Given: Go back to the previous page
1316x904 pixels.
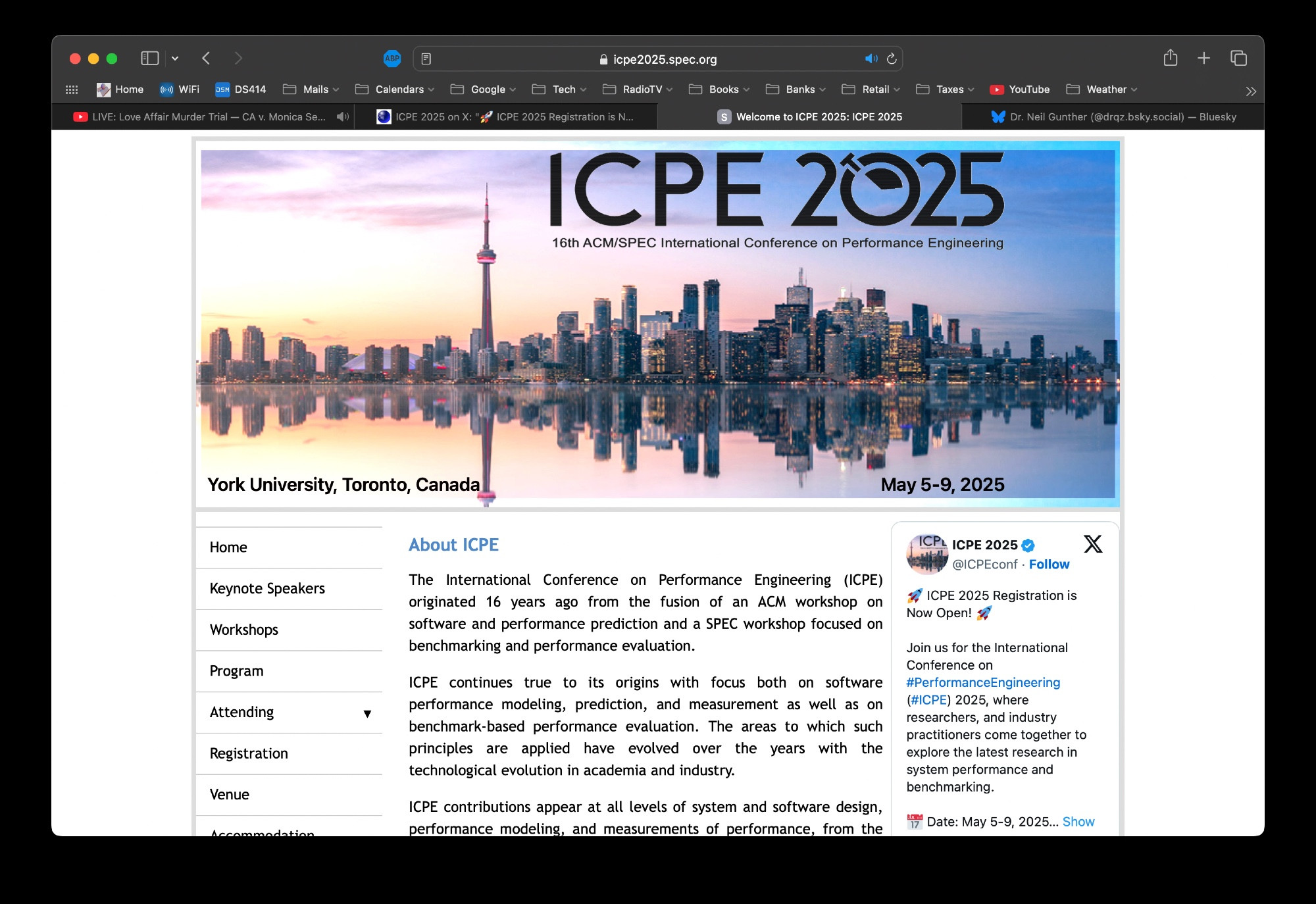Looking at the screenshot, I should click(206, 59).
